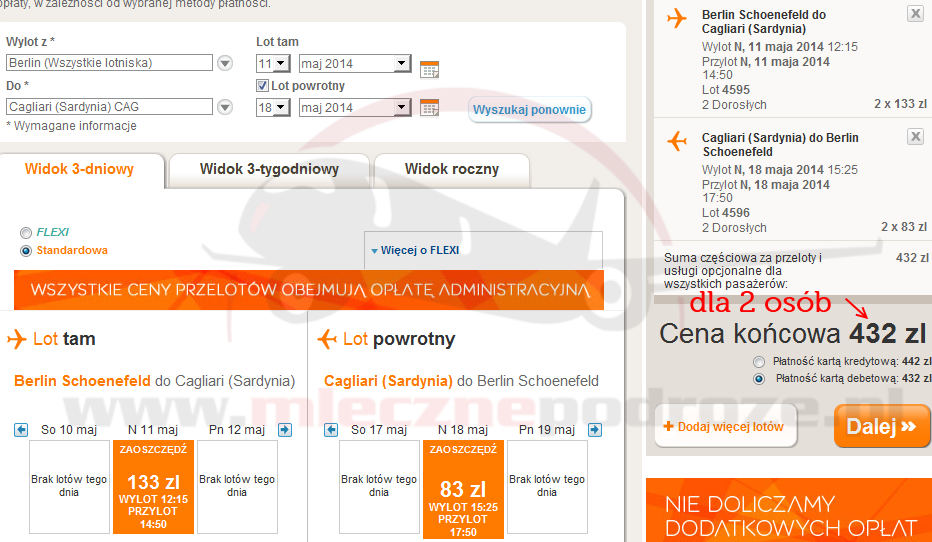Open departure day dropdown showing 11
The height and width of the screenshot is (542, 932).
(x=273, y=64)
